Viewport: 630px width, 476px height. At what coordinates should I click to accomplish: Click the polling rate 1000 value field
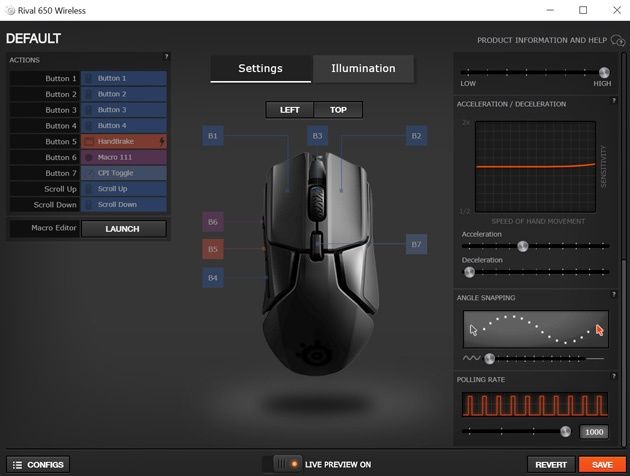(594, 432)
